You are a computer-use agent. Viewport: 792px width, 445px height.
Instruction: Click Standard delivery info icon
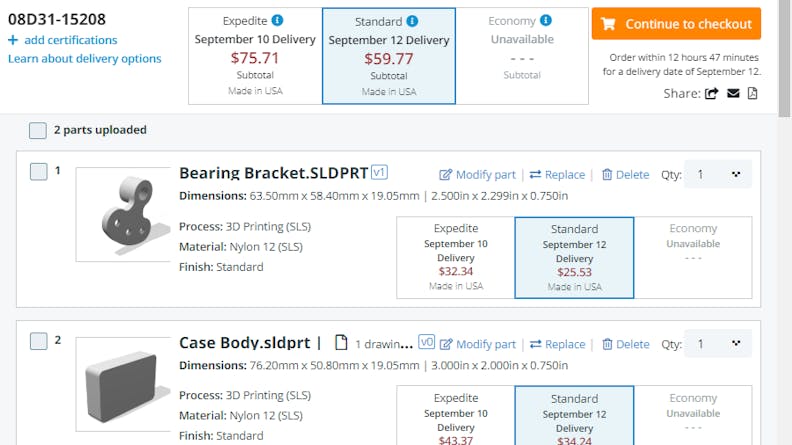coord(413,20)
